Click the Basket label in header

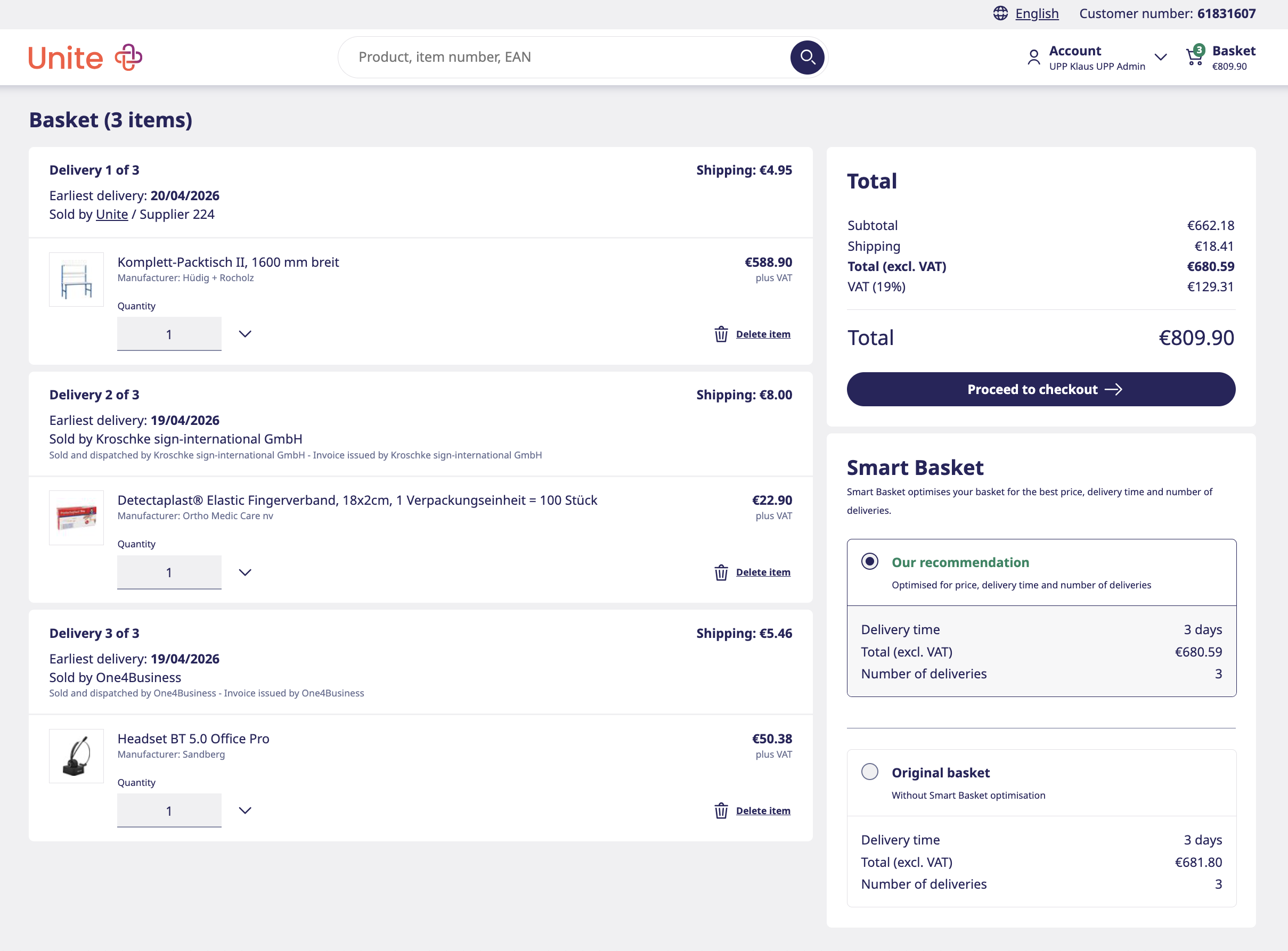pyautogui.click(x=1234, y=51)
